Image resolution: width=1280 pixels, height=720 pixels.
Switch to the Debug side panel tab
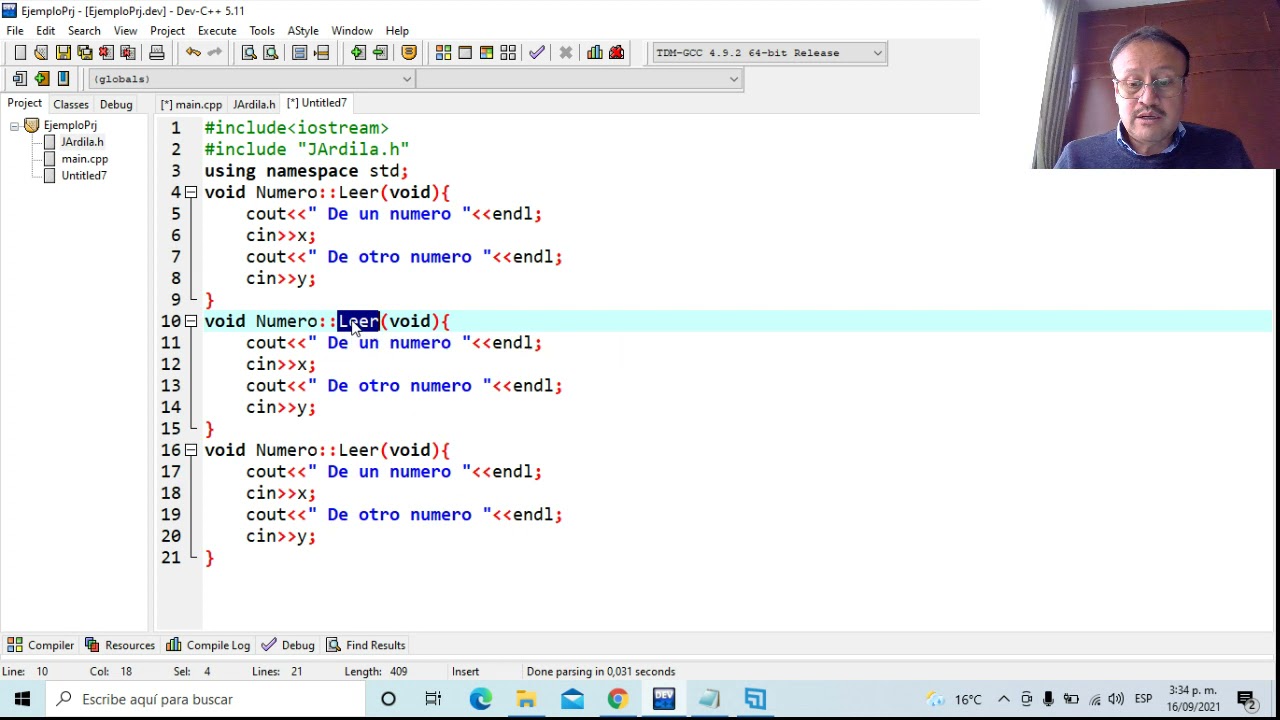(x=116, y=104)
